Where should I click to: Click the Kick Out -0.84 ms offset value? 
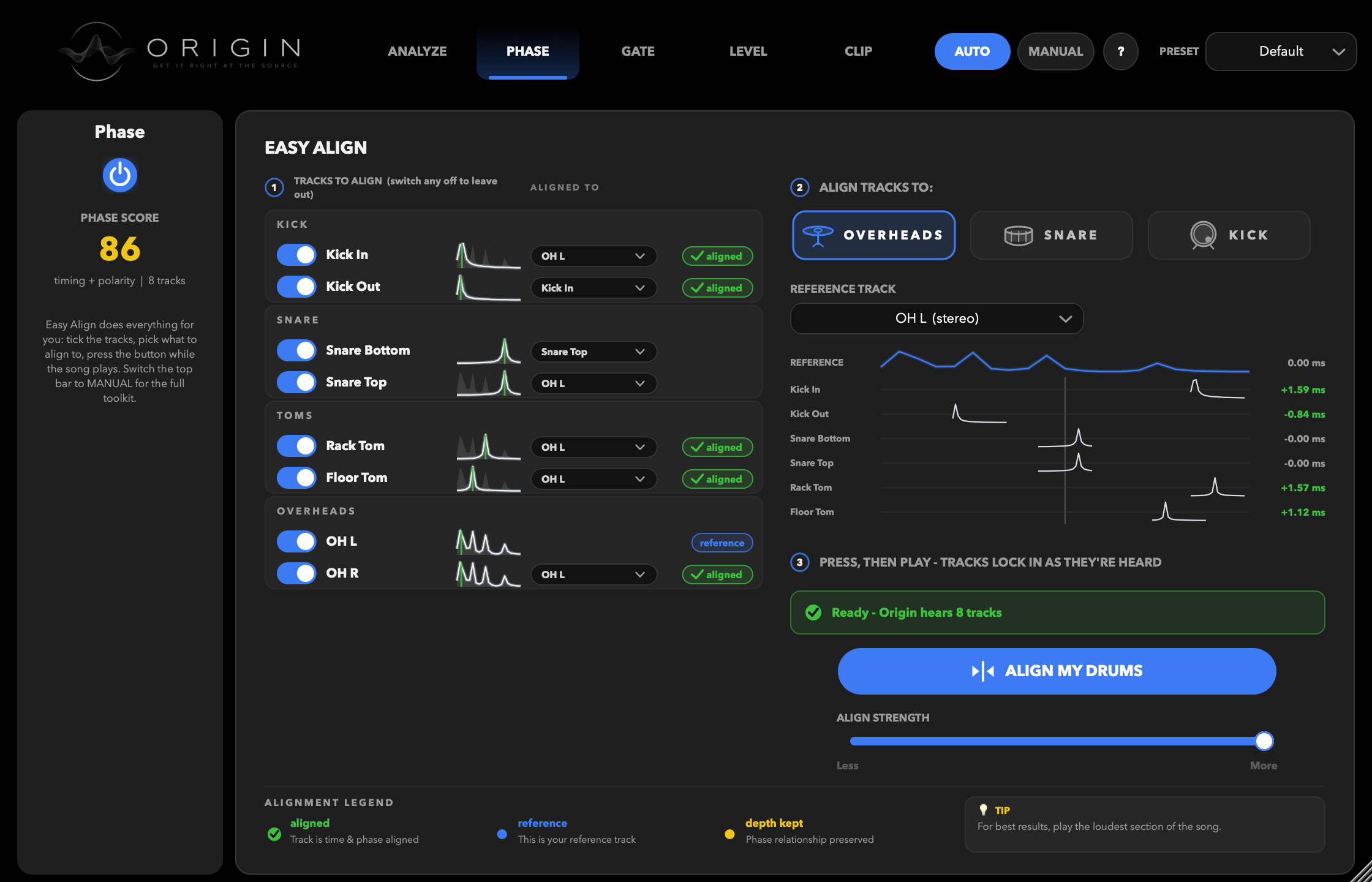pos(1304,414)
